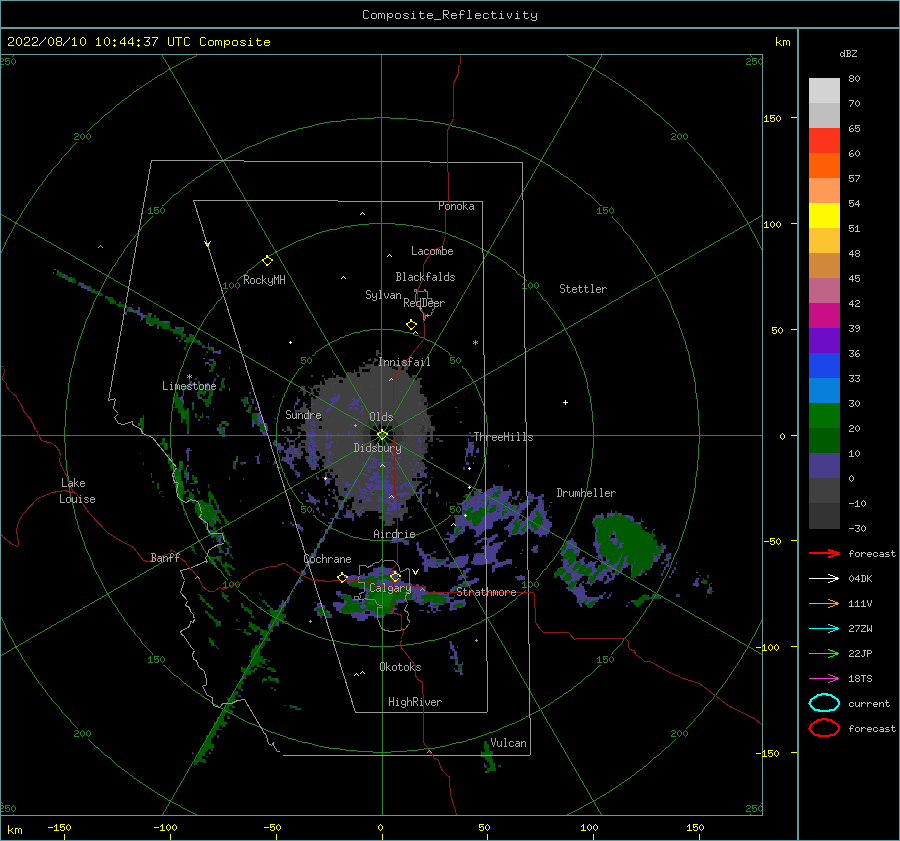Select the Vulcan label
Viewport: 900px width, 841px height.
point(508,743)
